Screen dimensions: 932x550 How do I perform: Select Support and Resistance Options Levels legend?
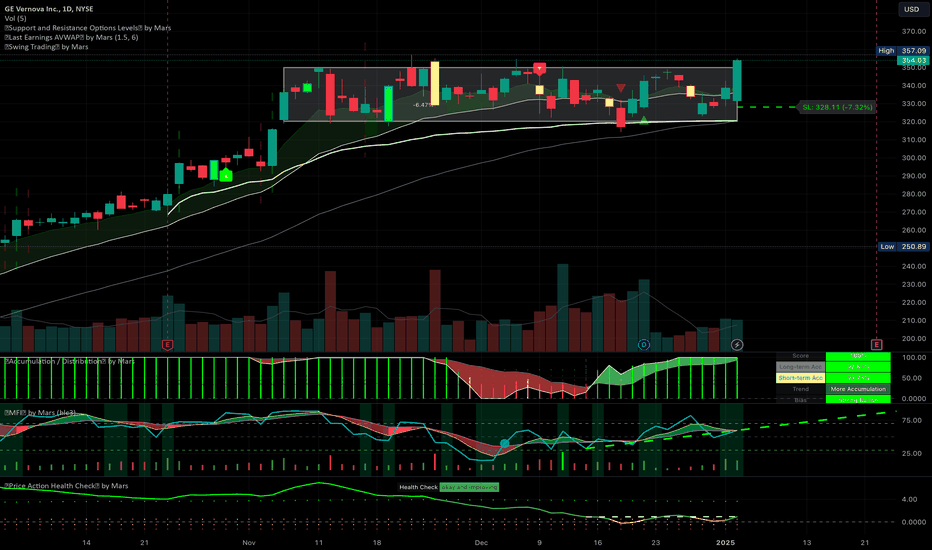88,28
